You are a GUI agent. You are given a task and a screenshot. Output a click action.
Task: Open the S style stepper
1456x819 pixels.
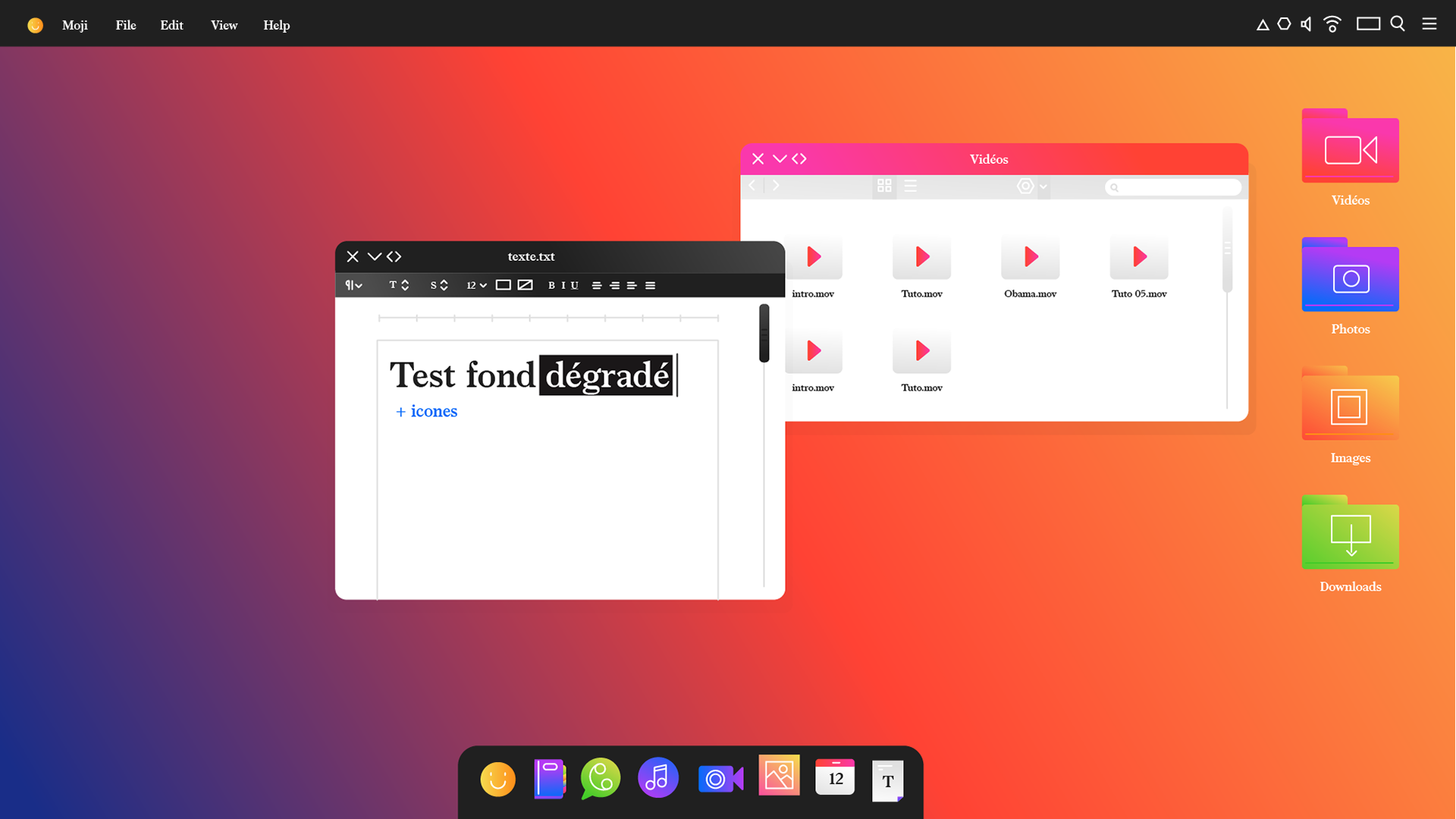click(x=439, y=286)
